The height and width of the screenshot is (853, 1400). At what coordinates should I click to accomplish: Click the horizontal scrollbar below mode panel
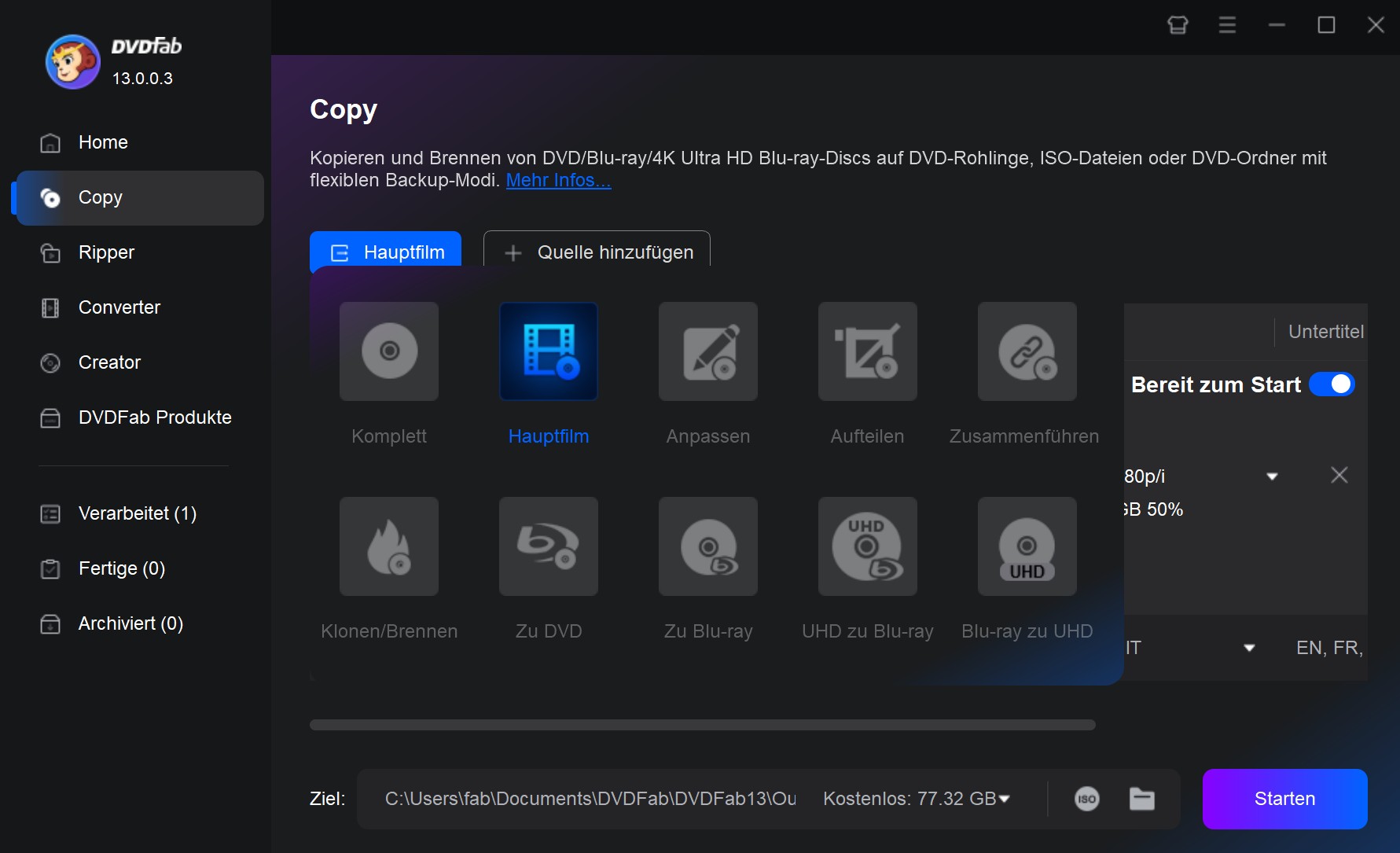click(x=702, y=725)
